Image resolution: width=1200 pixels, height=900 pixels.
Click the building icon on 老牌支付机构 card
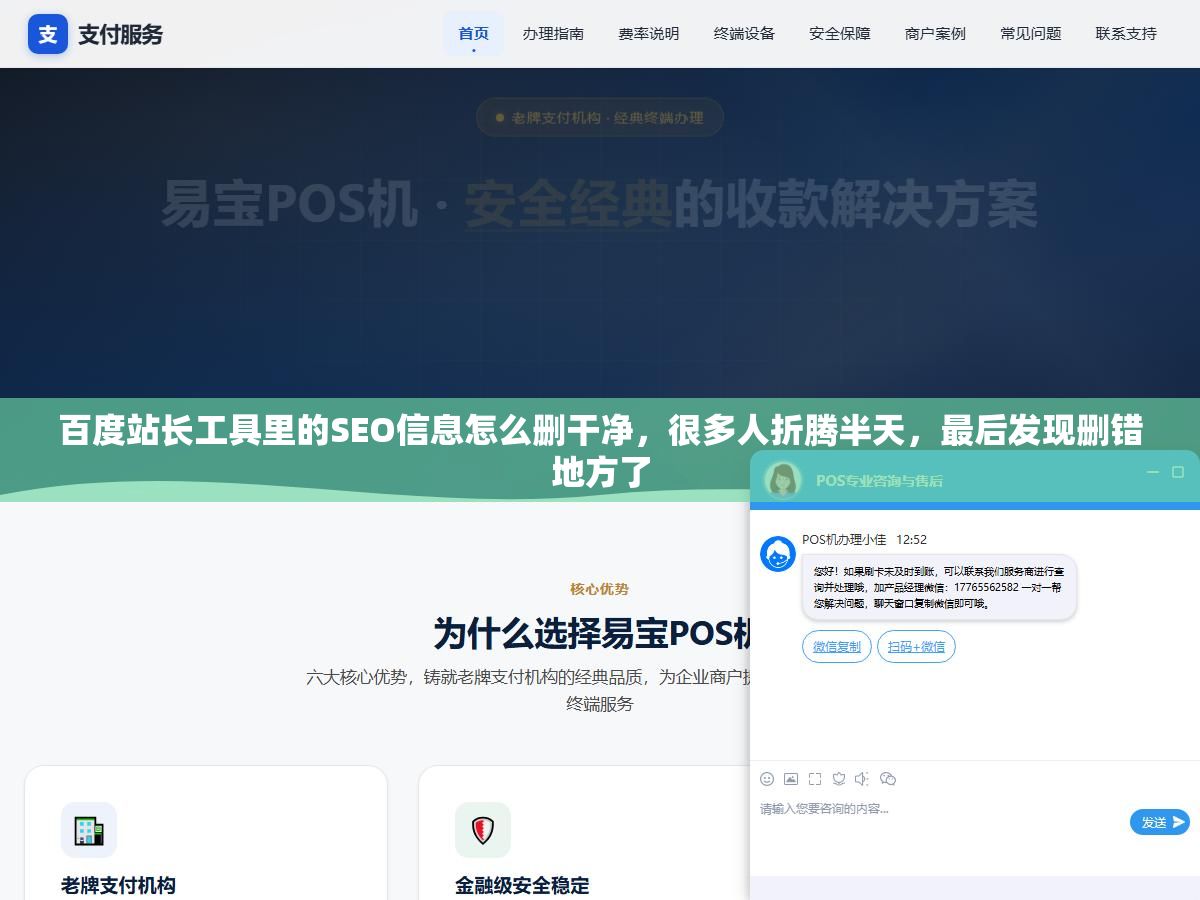(x=89, y=830)
